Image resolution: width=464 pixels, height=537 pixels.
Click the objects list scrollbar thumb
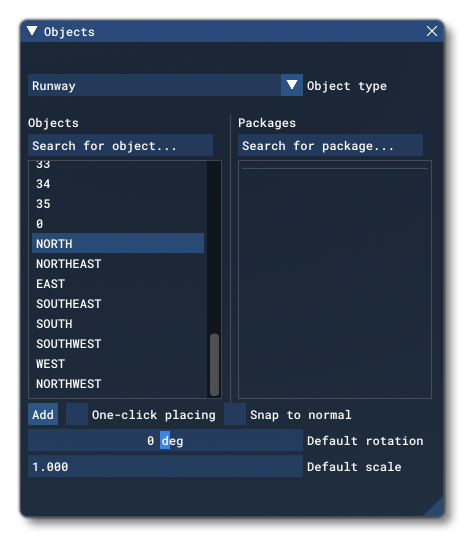(x=214, y=364)
